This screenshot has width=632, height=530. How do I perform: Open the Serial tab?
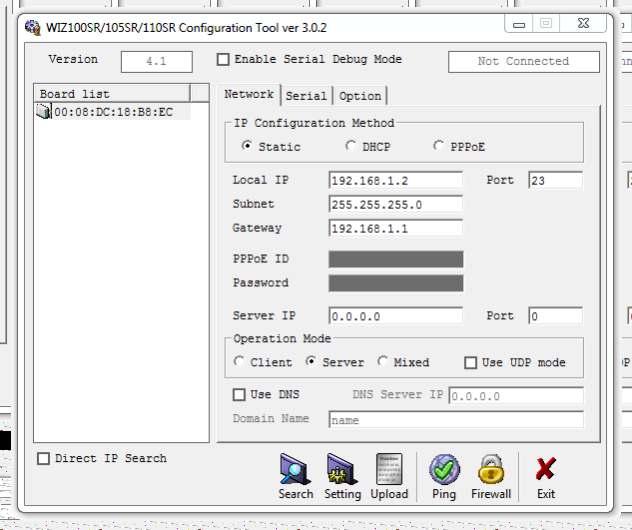click(x=306, y=96)
